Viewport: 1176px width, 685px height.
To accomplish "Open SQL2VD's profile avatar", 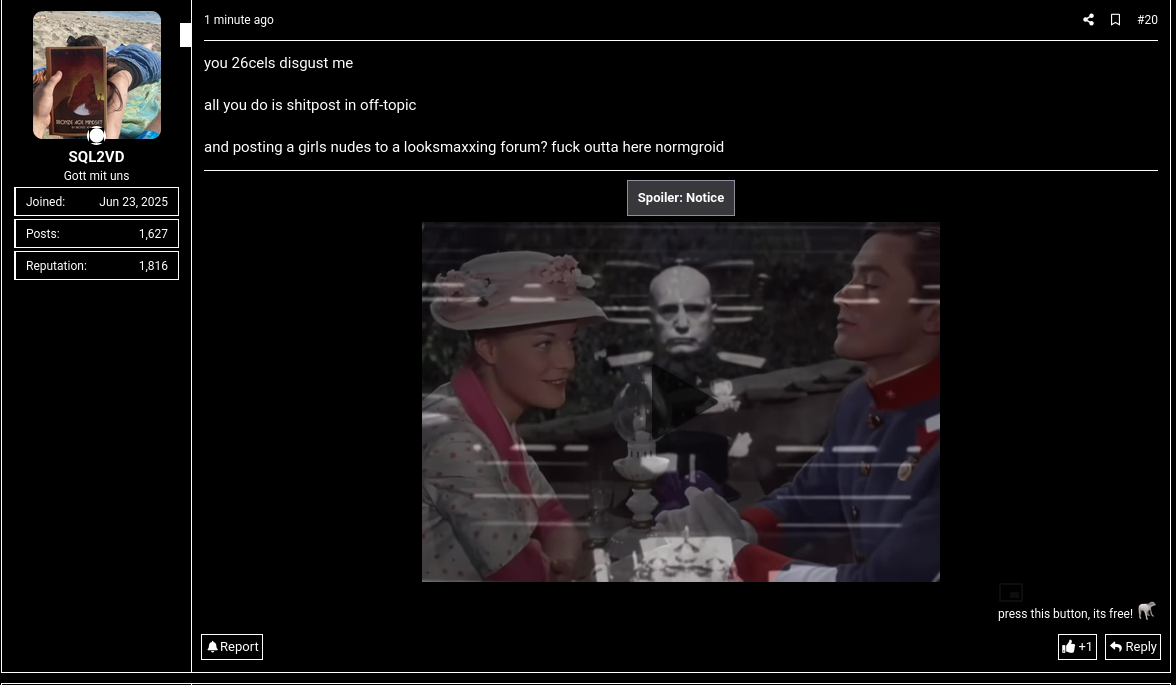I will (x=97, y=75).
